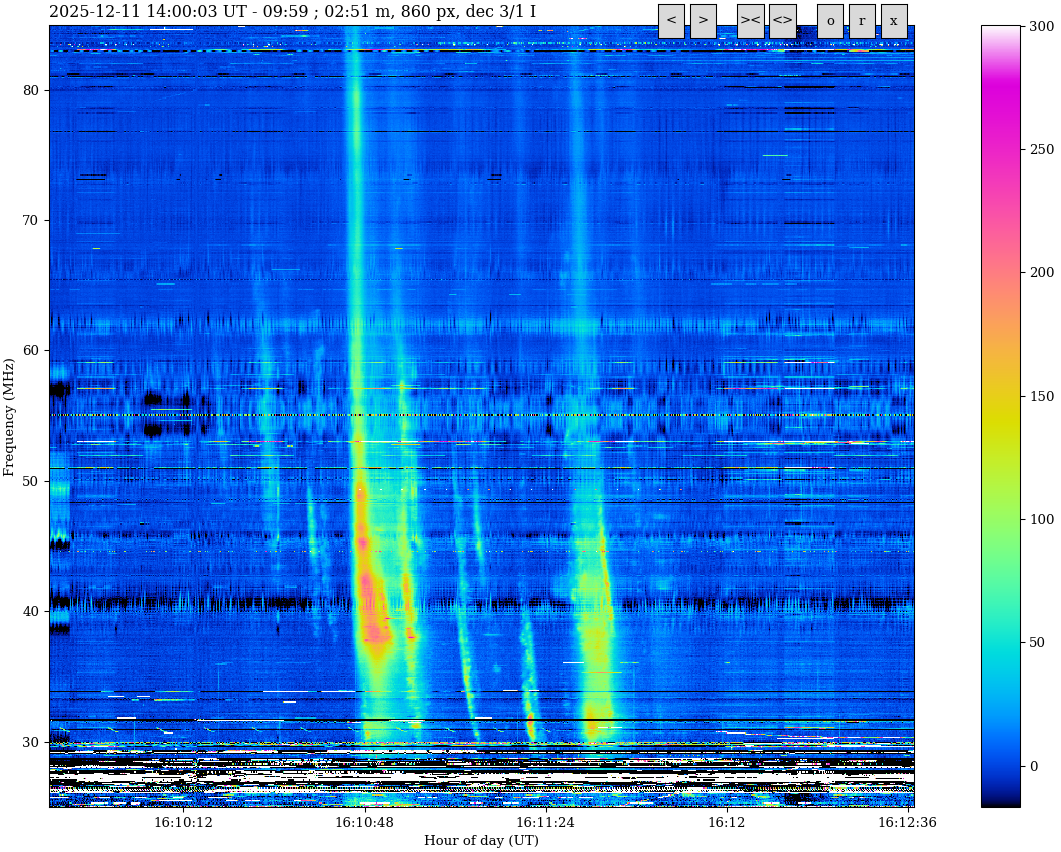Click the colorbar at the 0 level
1061x852 pixels.
coord(1001,767)
